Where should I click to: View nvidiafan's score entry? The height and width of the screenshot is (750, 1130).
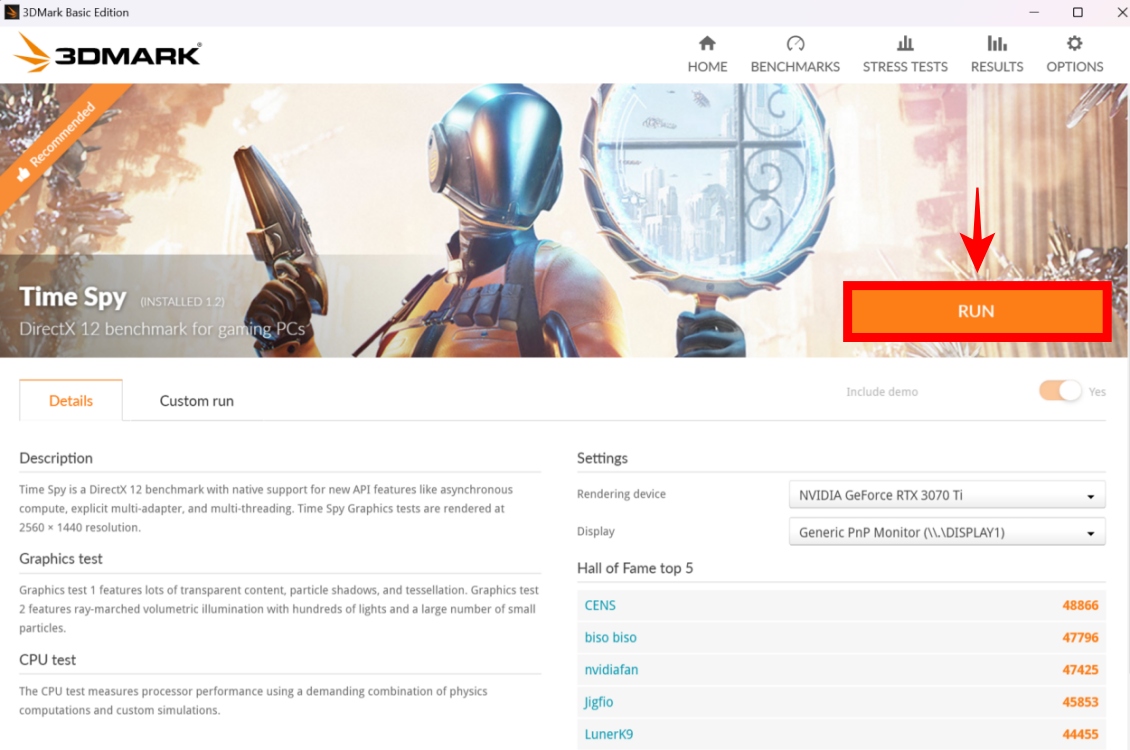[x=611, y=669]
